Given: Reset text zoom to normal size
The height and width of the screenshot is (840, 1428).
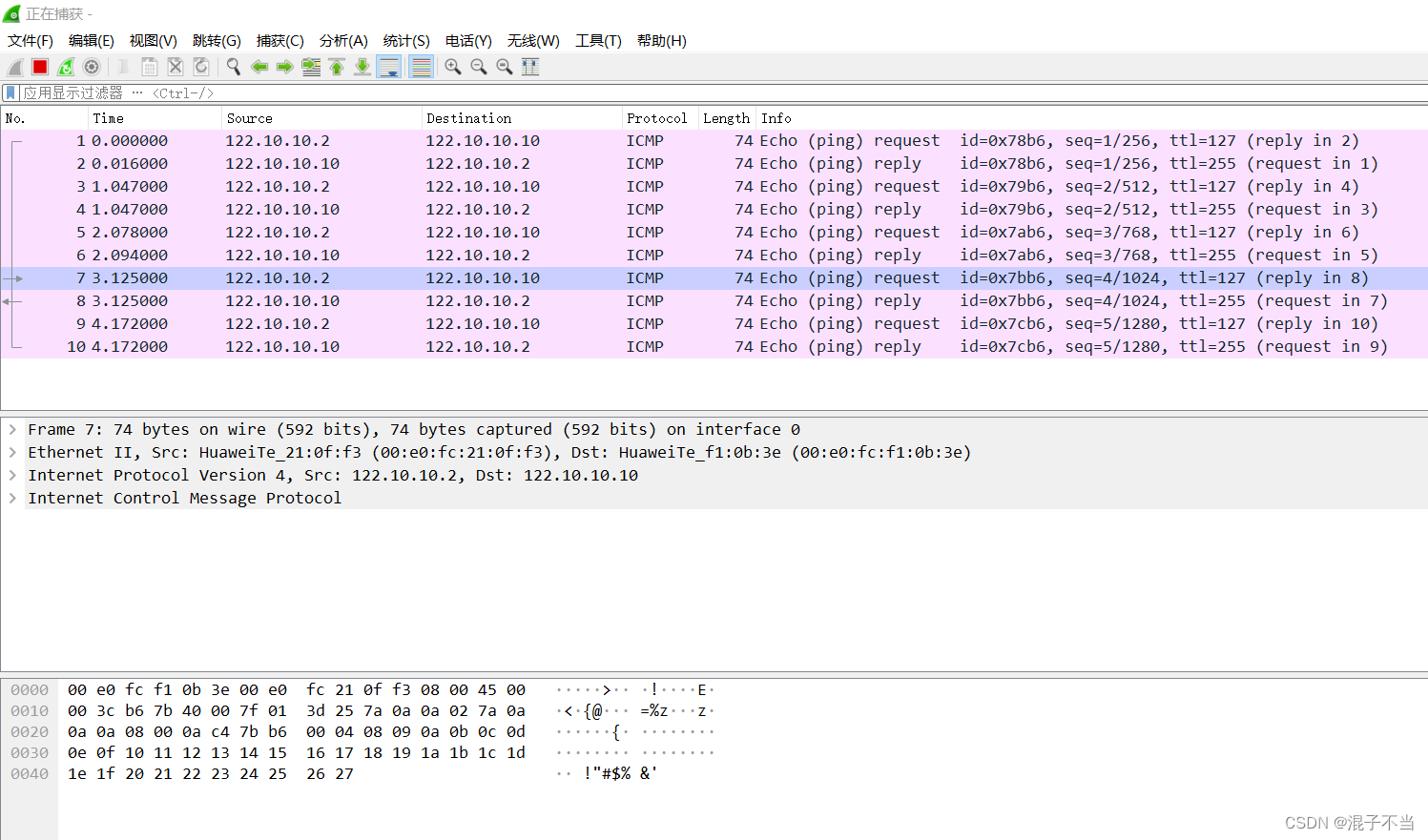Looking at the screenshot, I should [x=505, y=67].
